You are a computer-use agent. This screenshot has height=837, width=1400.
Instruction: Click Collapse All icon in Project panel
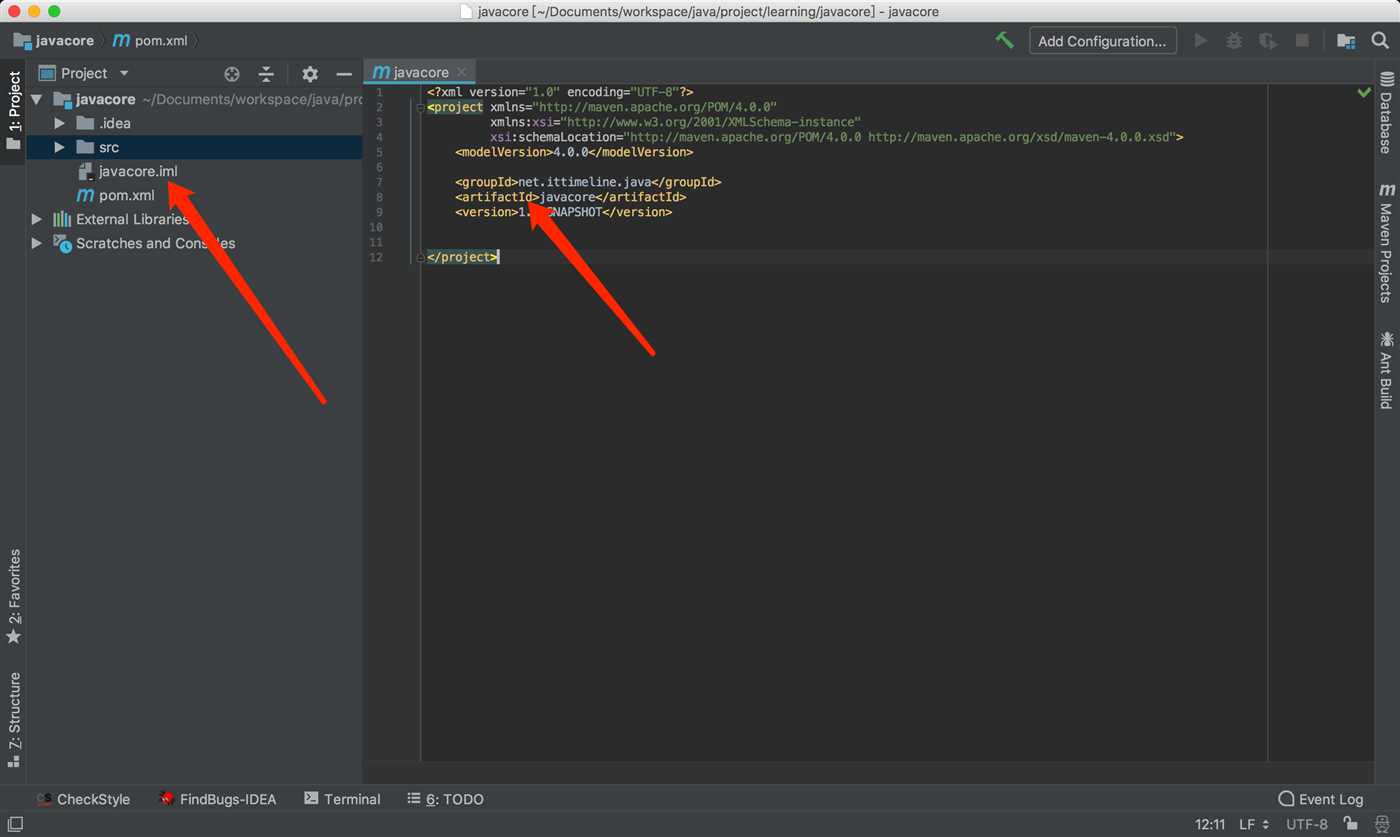pyautogui.click(x=266, y=73)
